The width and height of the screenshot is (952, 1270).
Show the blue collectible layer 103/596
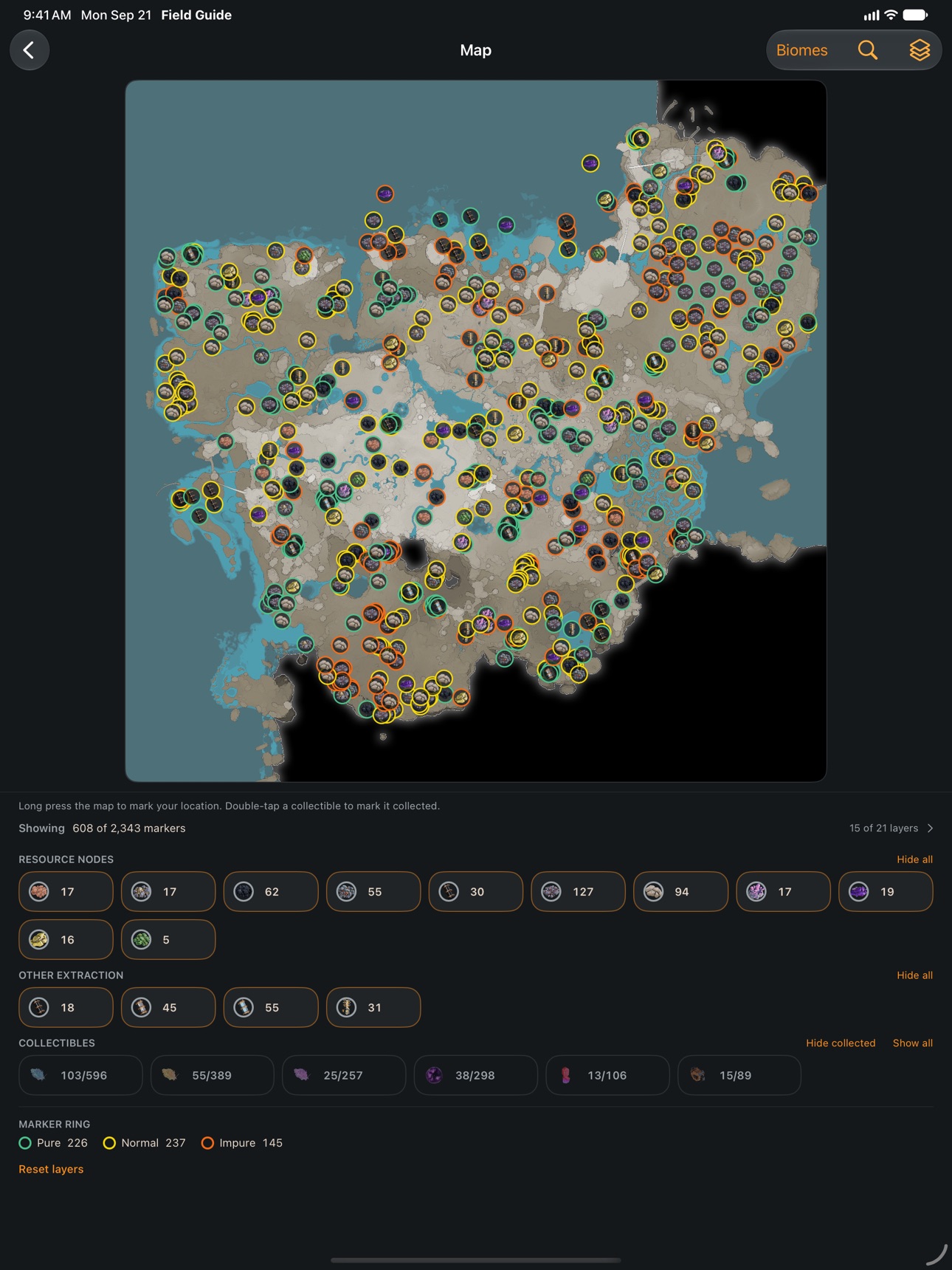pos(80,1076)
